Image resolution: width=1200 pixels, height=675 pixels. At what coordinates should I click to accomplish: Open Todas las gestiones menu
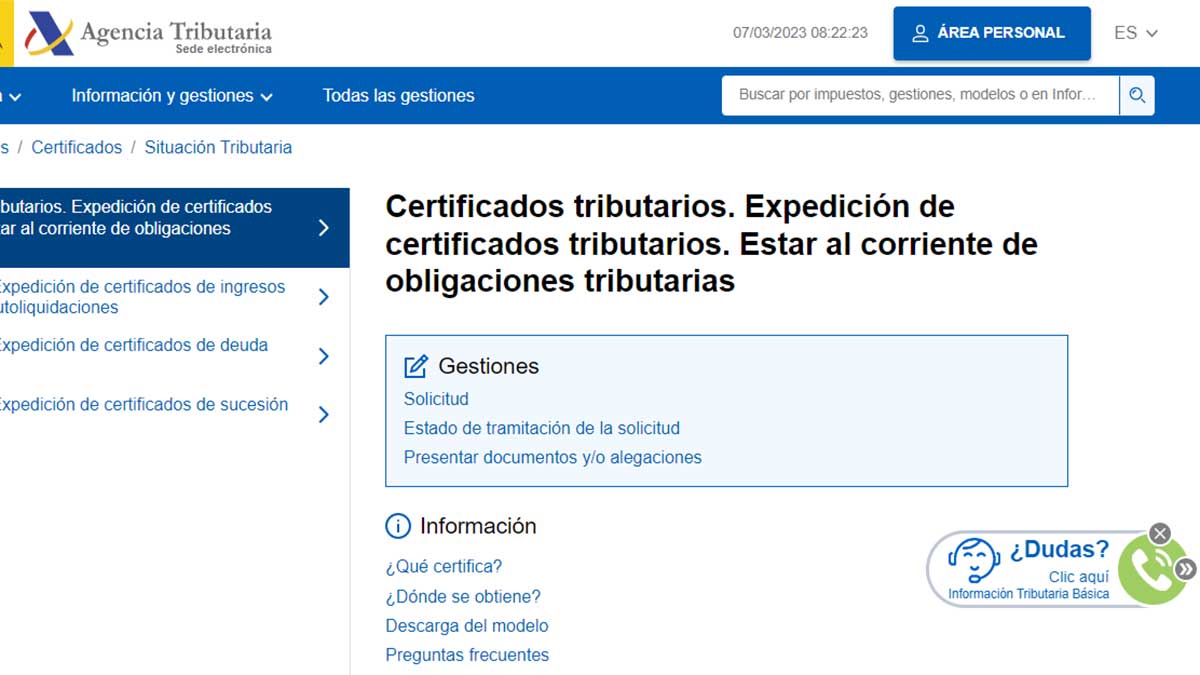point(398,96)
